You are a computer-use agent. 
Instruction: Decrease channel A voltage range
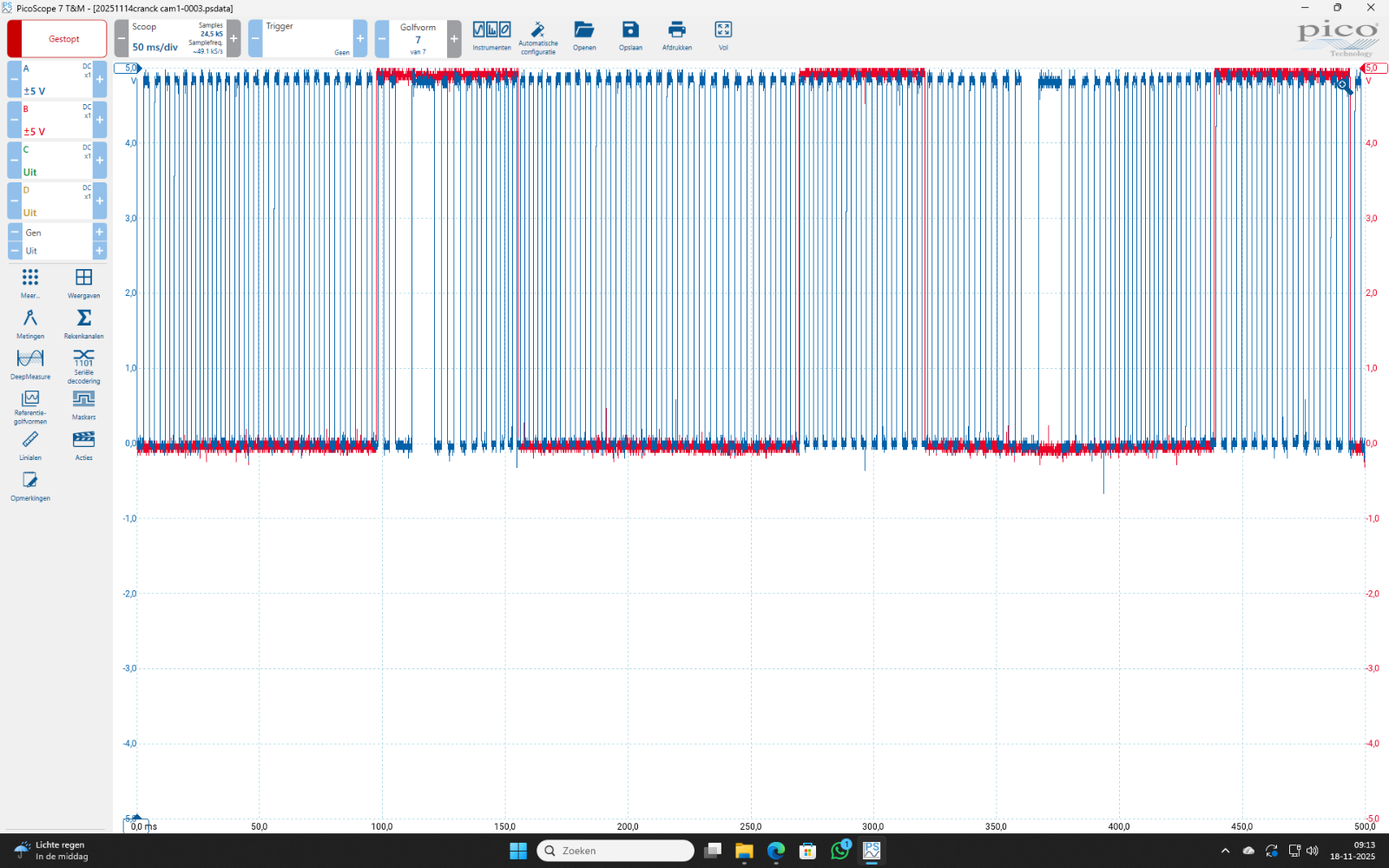point(15,79)
